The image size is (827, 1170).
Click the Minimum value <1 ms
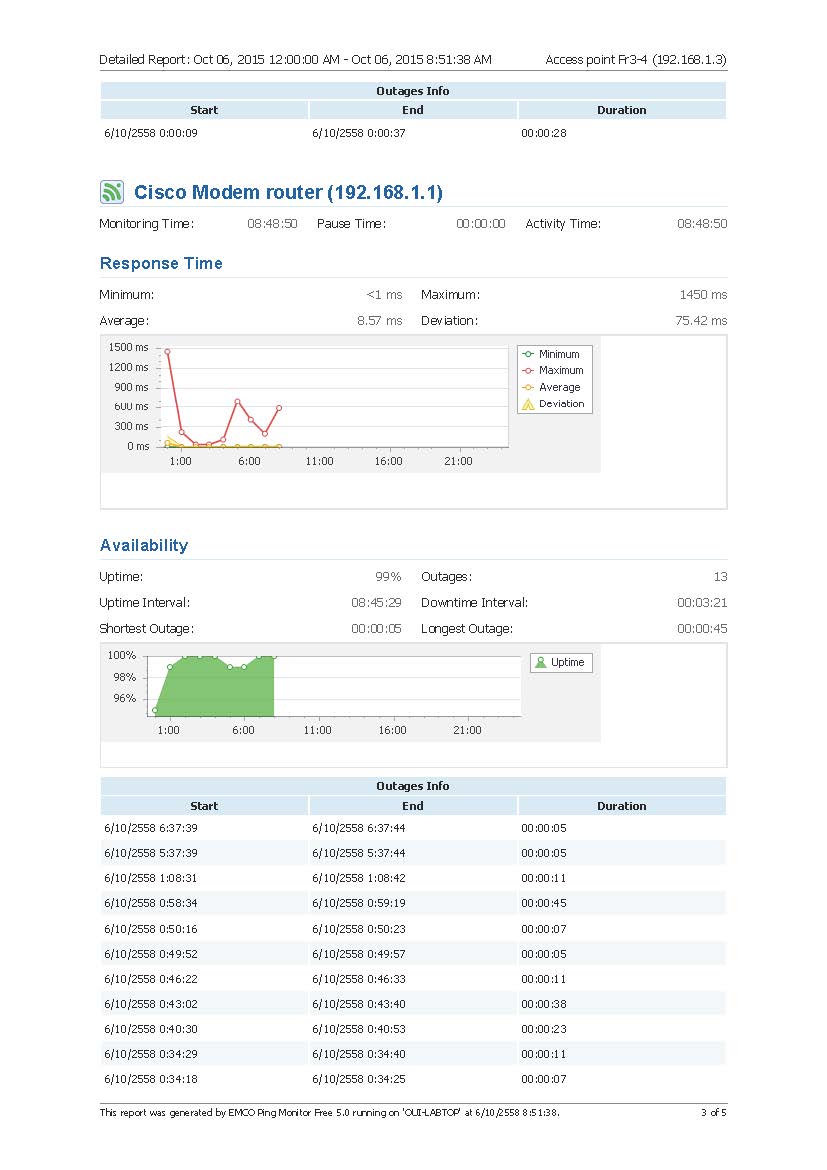pyautogui.click(x=384, y=295)
